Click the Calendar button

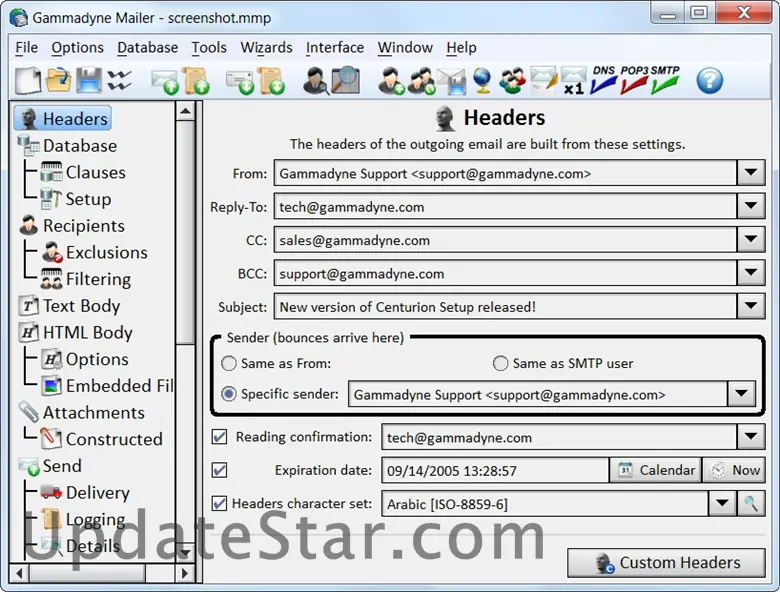656,470
